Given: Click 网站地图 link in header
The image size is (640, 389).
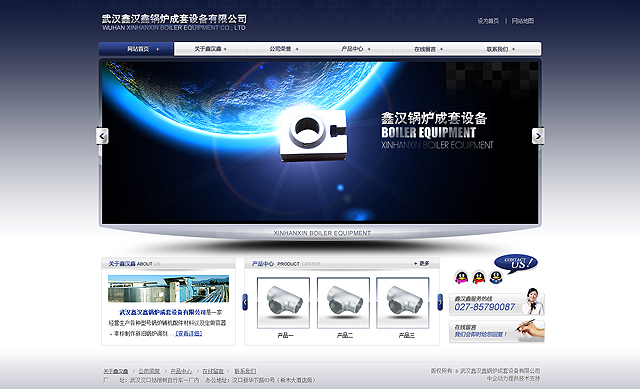Looking at the screenshot, I should point(522,21).
